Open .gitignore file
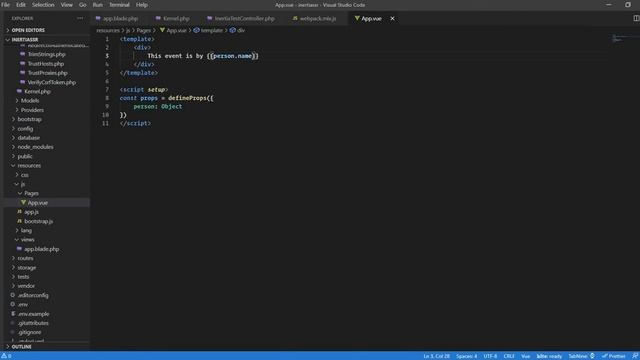This screenshot has height=360, width=640. [29, 333]
